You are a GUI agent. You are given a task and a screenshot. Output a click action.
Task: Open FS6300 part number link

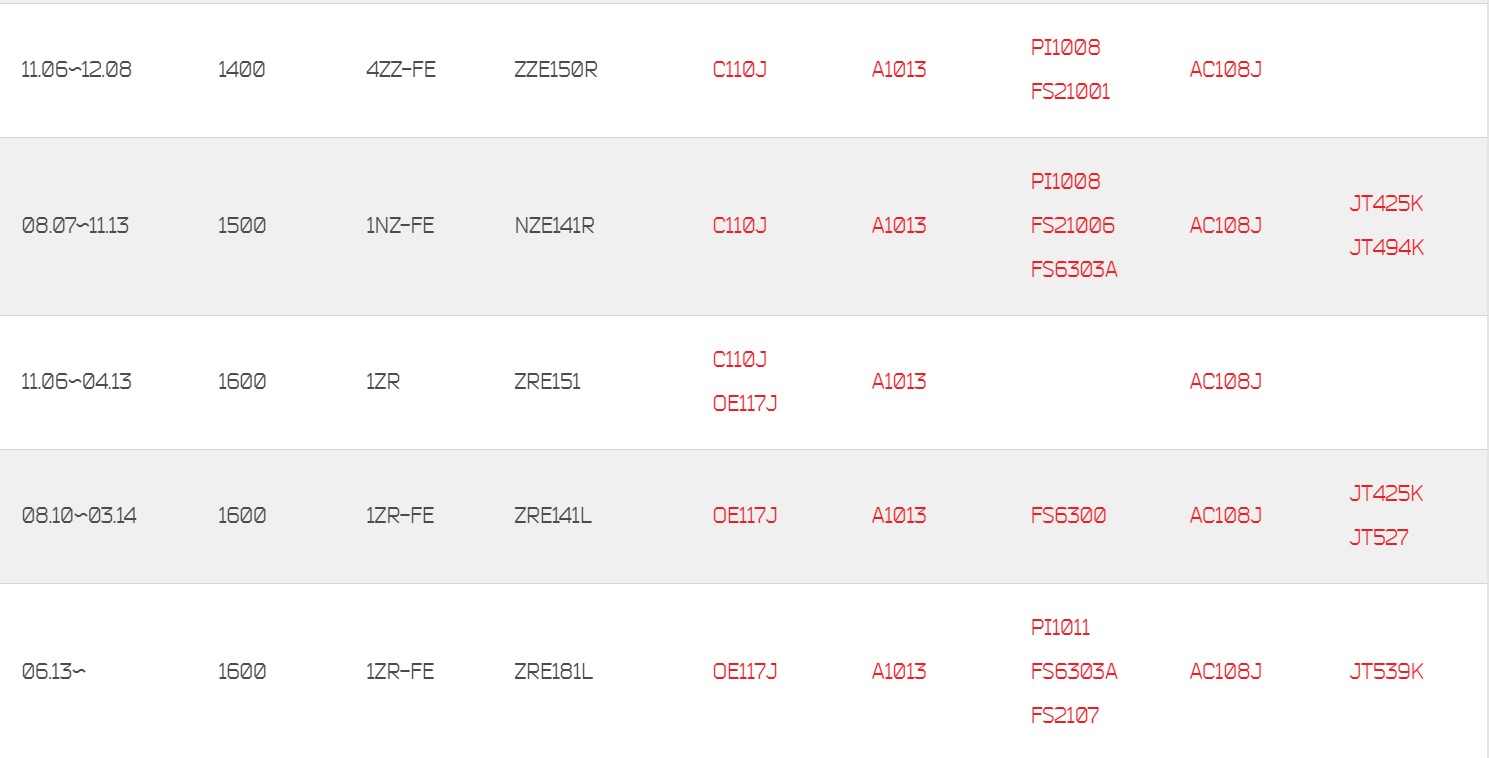(x=1068, y=516)
